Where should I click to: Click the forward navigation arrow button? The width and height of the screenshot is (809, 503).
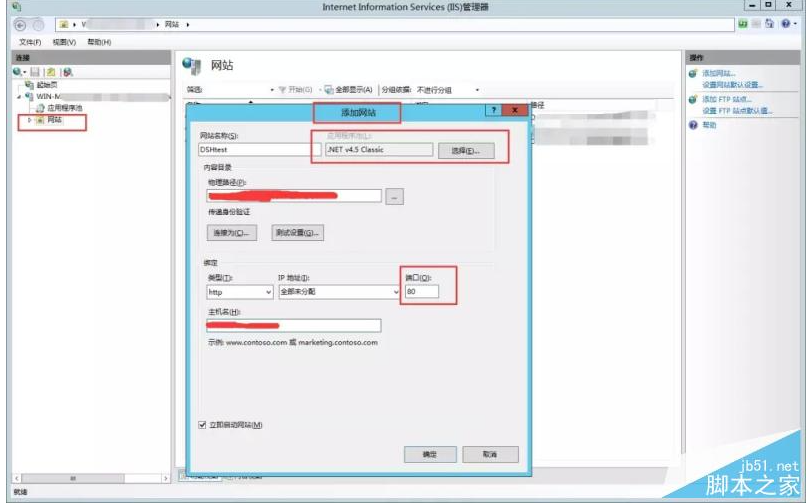click(x=38, y=25)
